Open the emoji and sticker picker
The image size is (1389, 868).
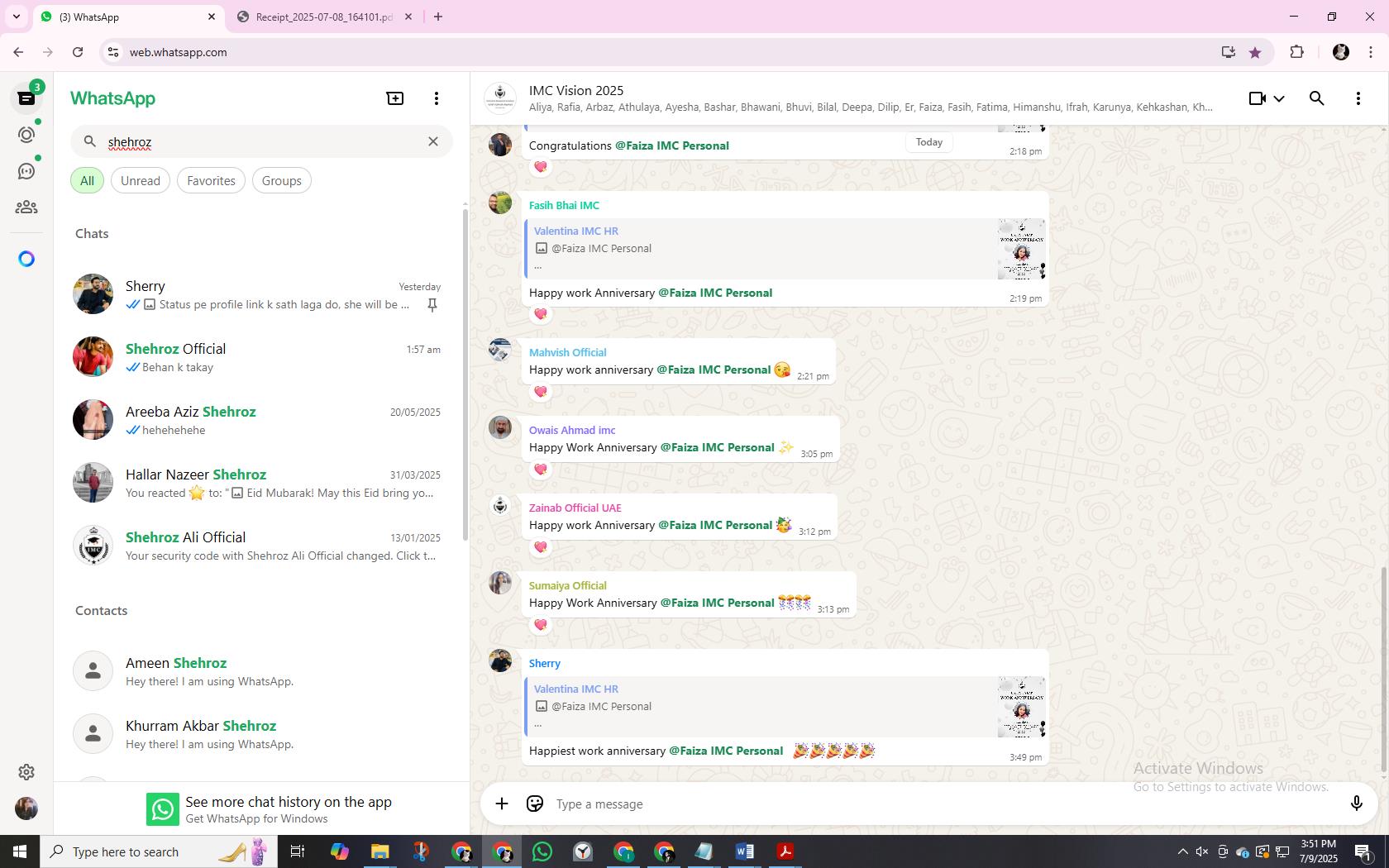tap(535, 804)
